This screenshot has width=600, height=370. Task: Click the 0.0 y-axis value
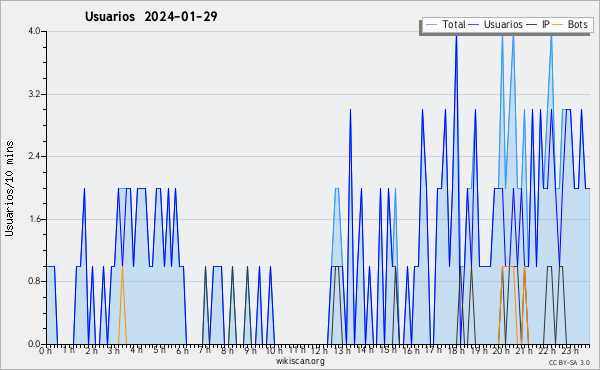34,344
